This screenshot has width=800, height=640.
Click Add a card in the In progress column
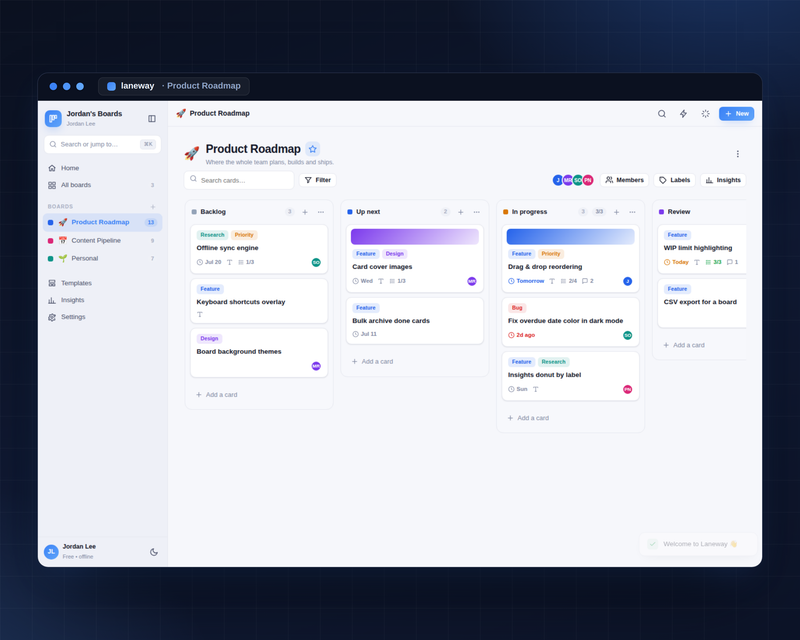click(528, 418)
